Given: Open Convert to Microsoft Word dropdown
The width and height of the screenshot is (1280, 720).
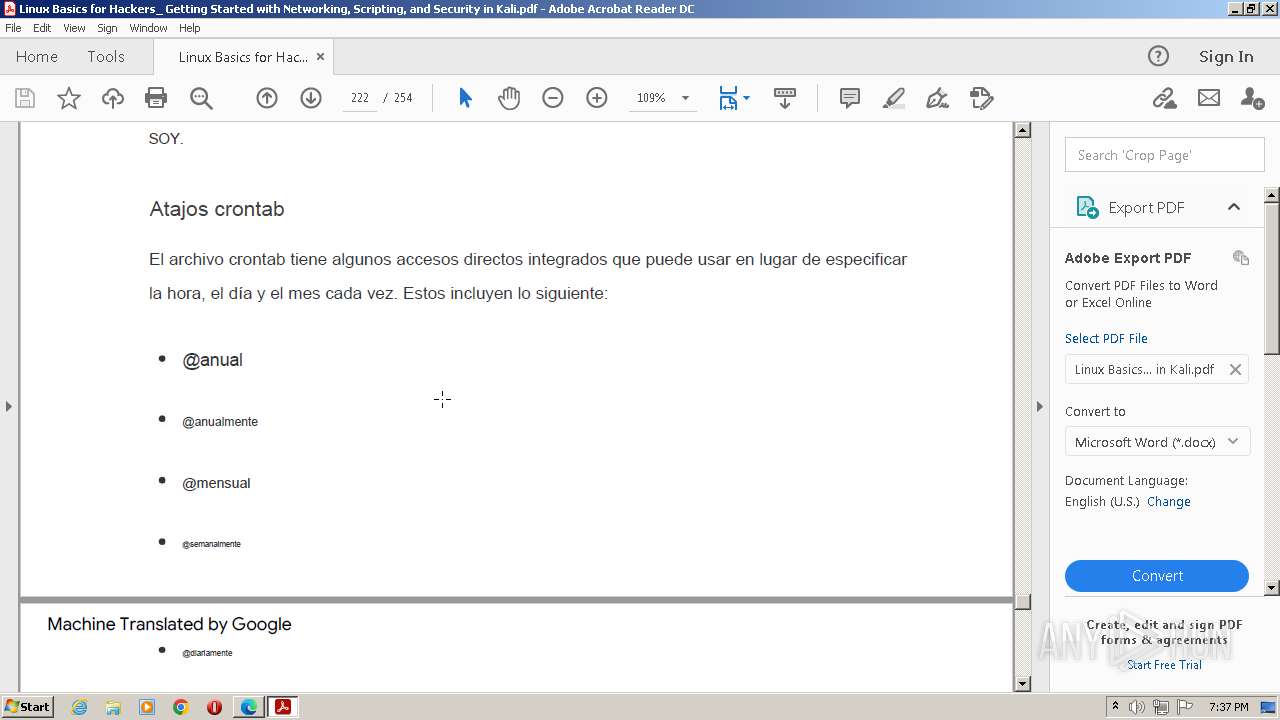Looking at the screenshot, I should coord(1157,442).
